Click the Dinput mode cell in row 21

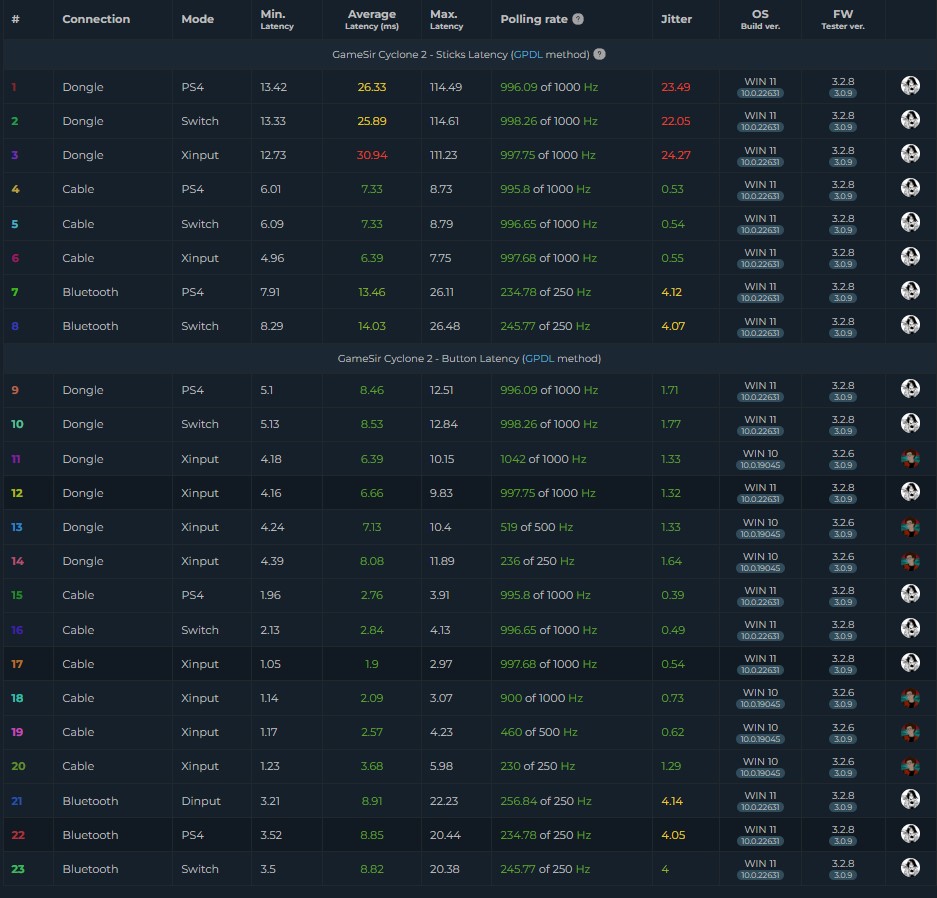pos(201,801)
